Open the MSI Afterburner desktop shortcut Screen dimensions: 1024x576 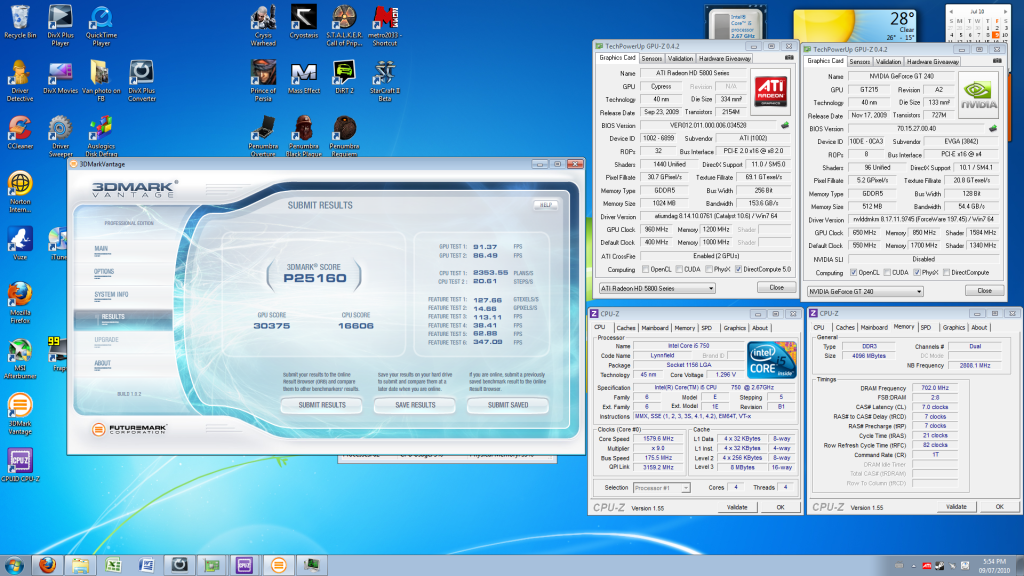click(x=20, y=359)
